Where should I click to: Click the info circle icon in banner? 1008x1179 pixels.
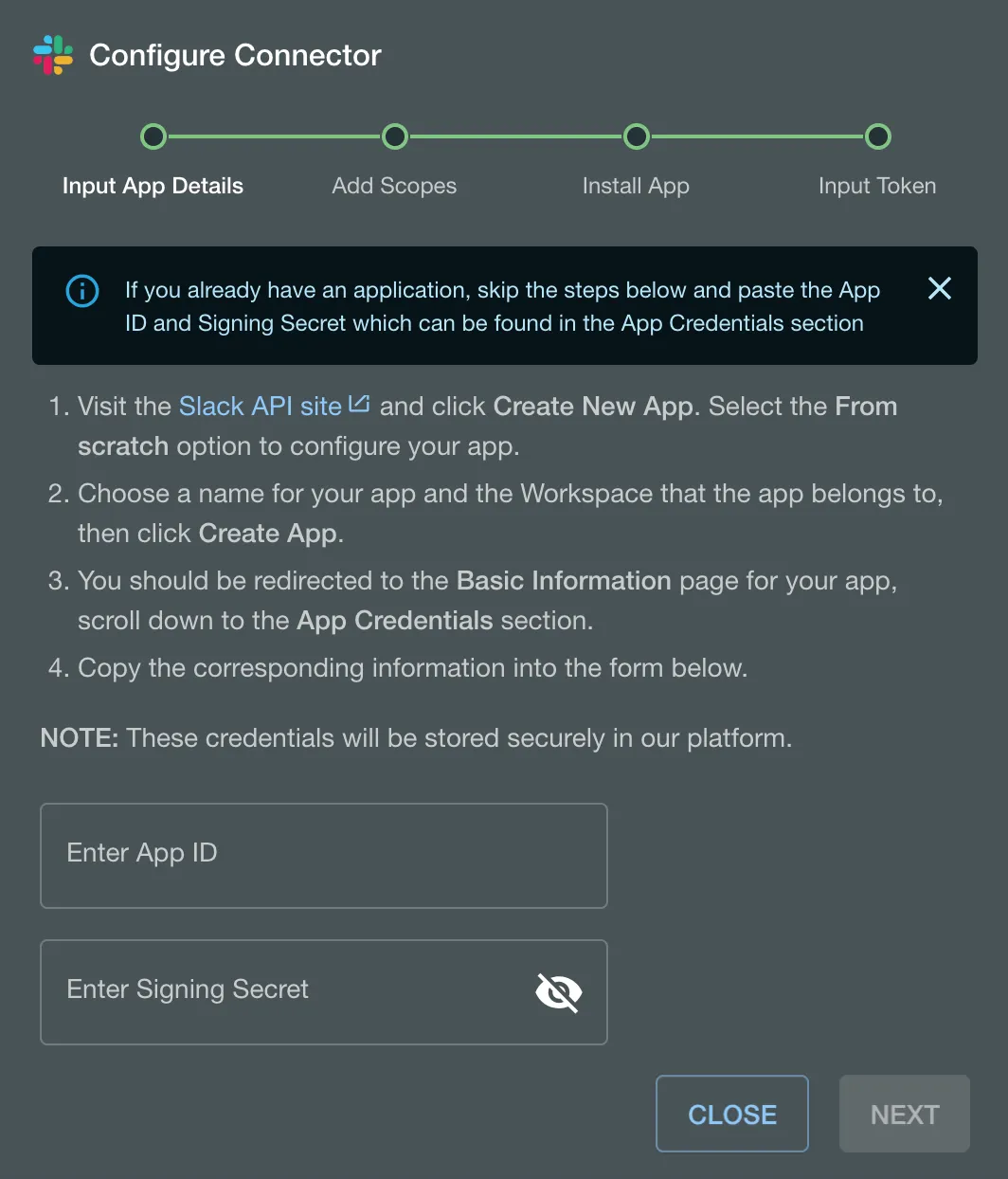[x=82, y=291]
